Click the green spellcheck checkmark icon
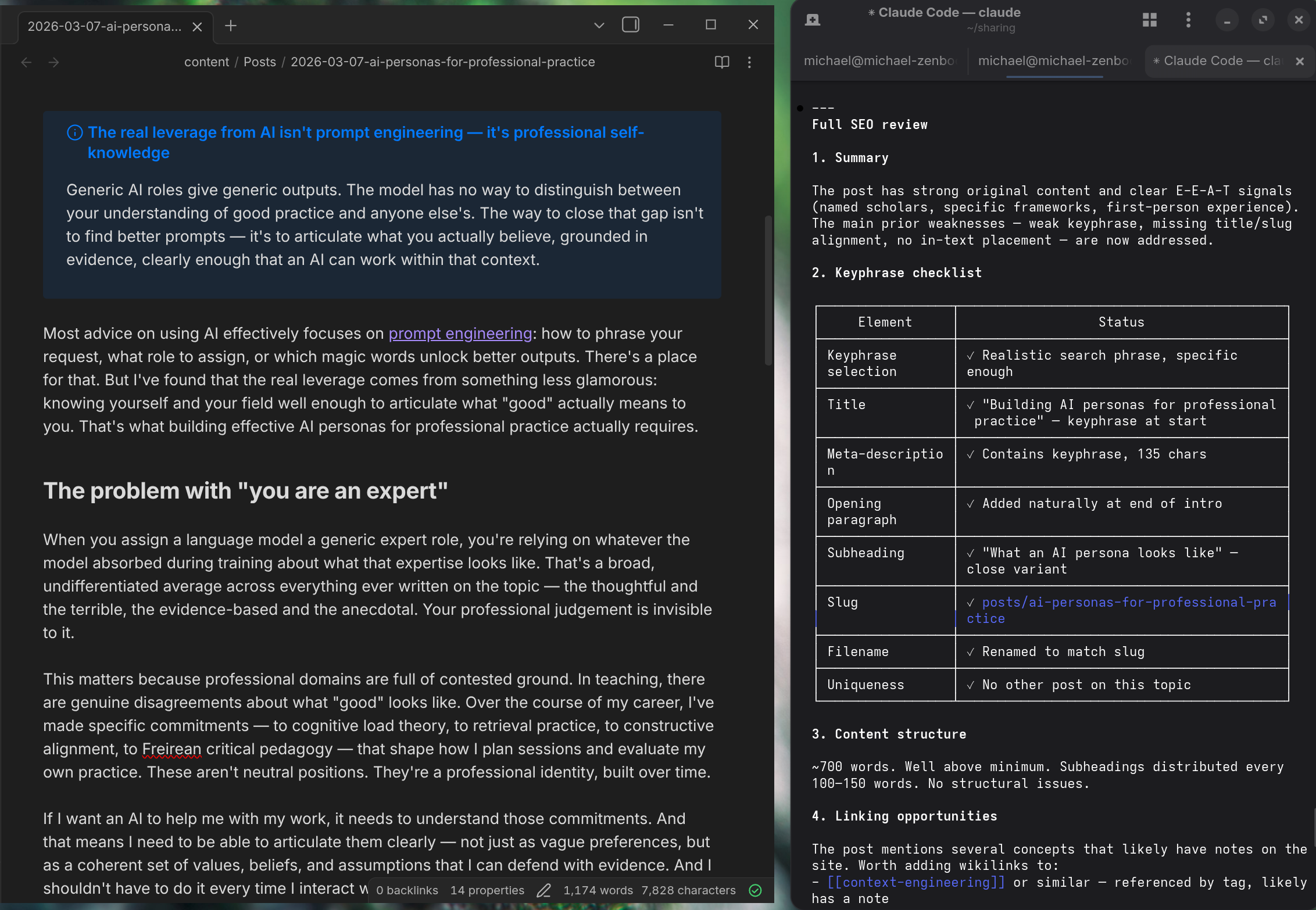The width and height of the screenshot is (1316, 910). [756, 890]
